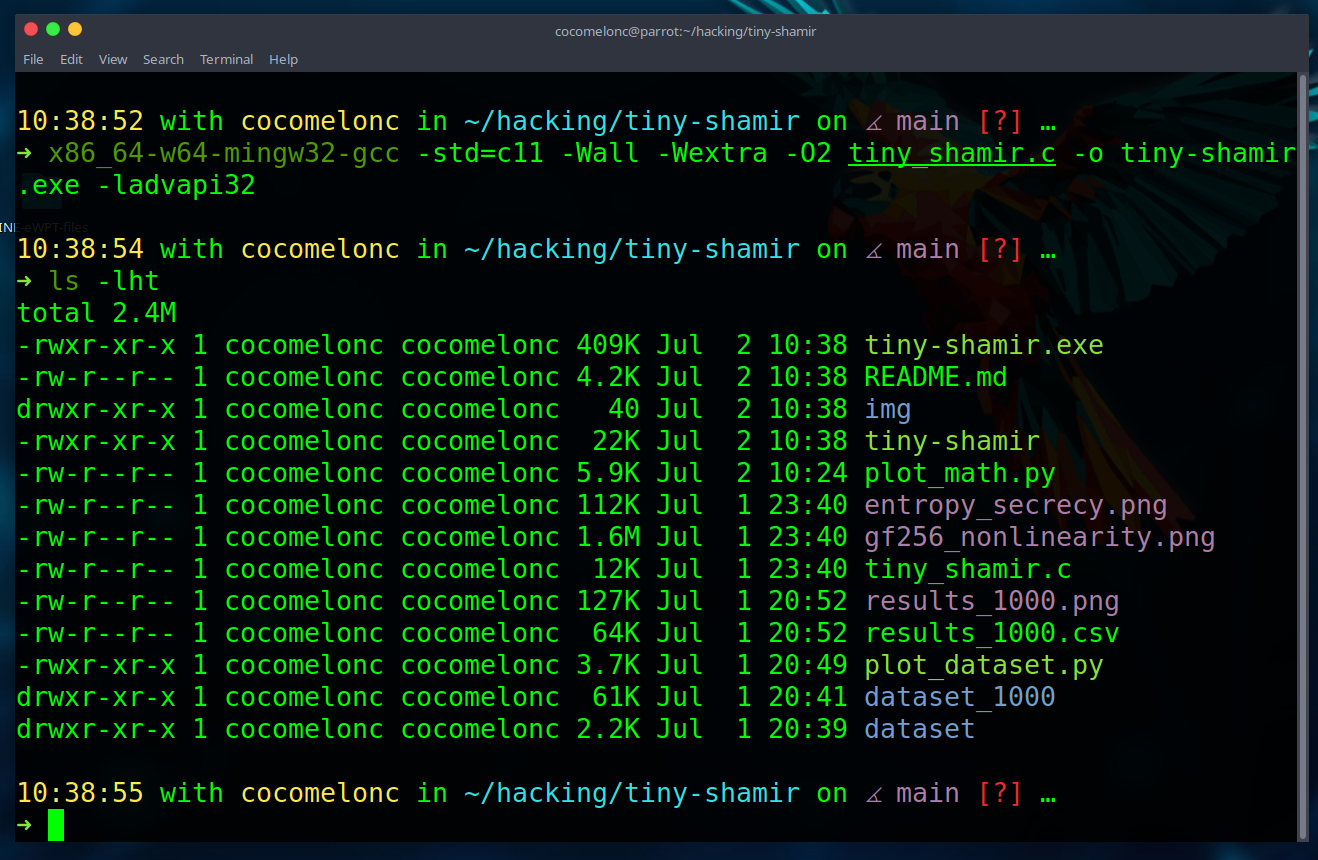This screenshot has height=860, width=1318.
Task: Open the File menu
Action: click(x=33, y=59)
